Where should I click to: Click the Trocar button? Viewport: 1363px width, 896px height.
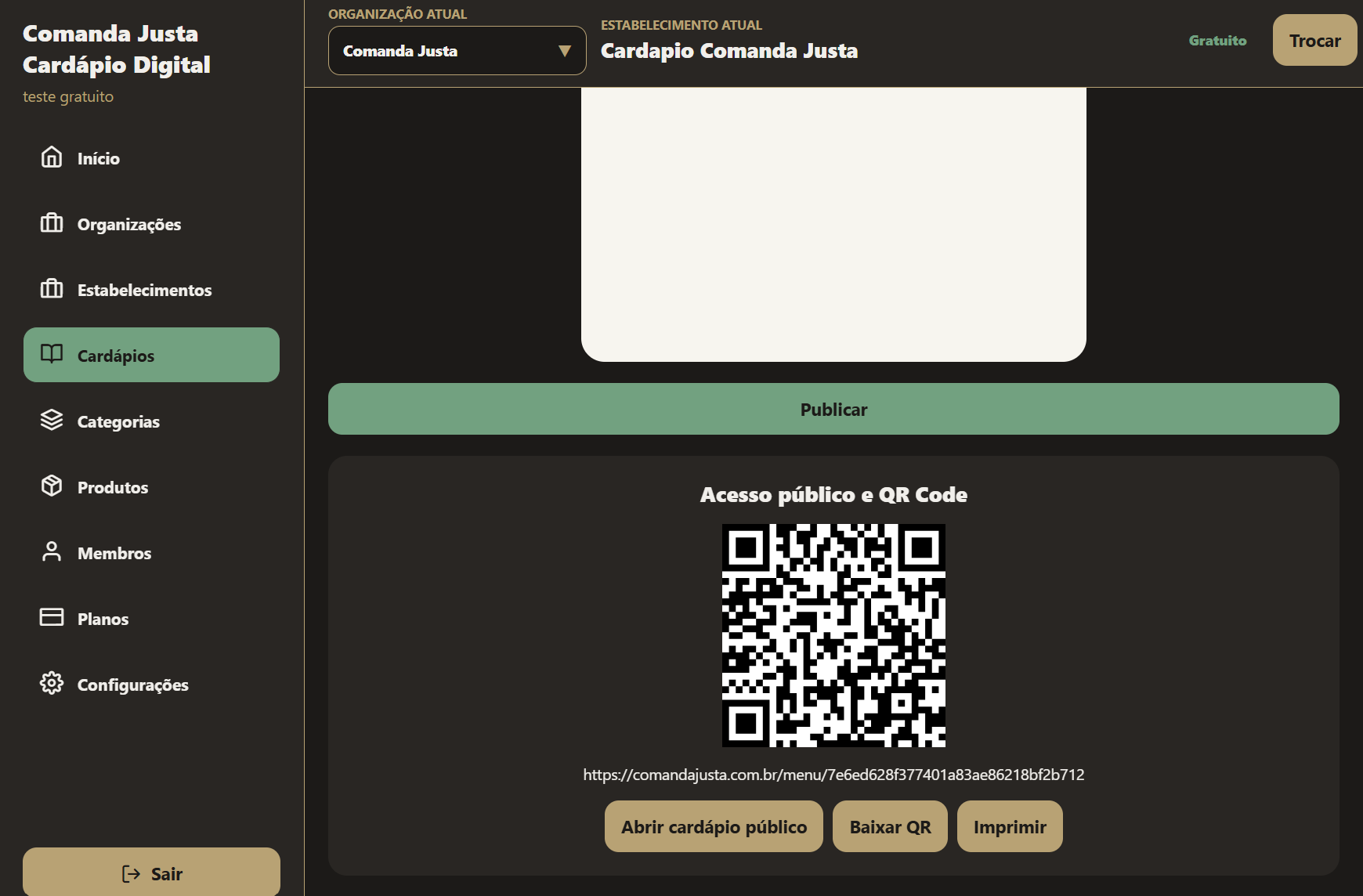[1314, 41]
